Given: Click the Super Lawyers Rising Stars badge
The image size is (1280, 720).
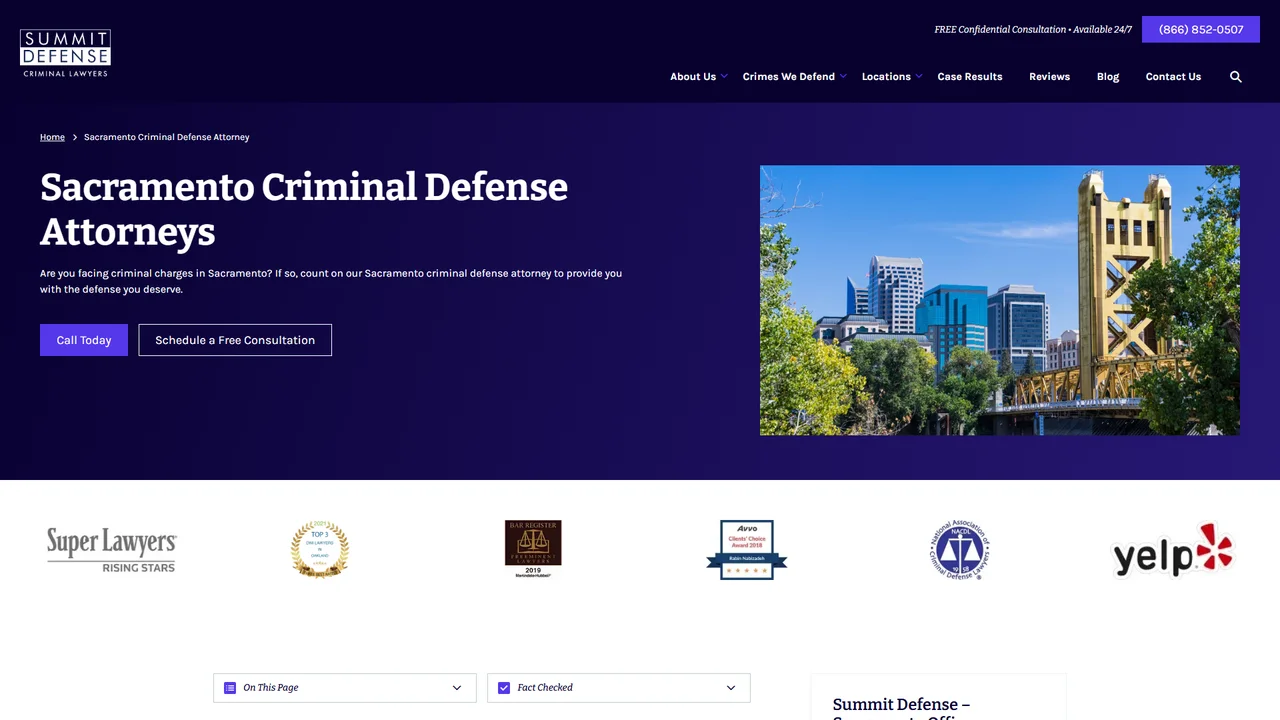Looking at the screenshot, I should [112, 550].
